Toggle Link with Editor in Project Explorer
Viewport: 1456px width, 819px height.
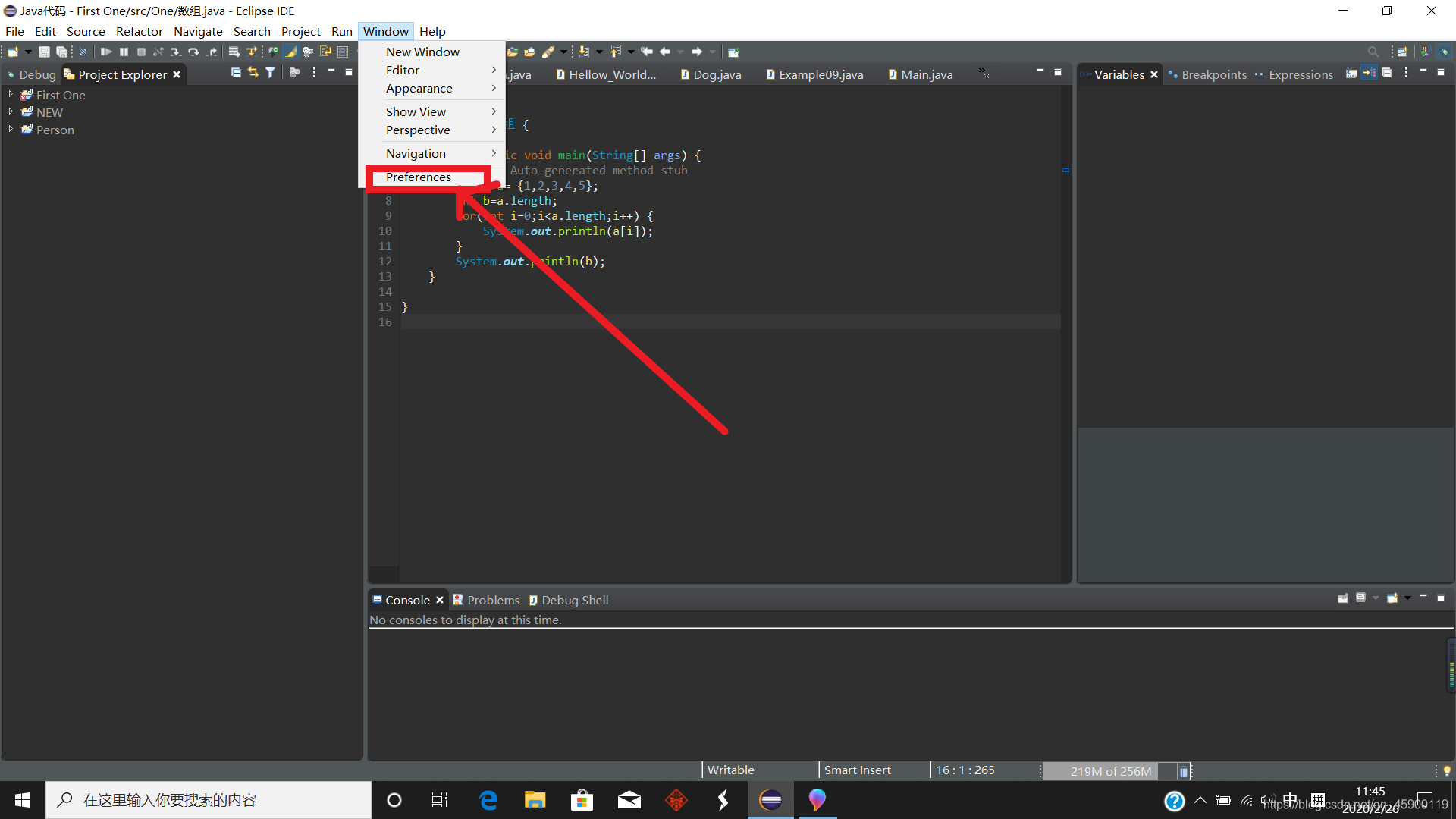coord(253,73)
